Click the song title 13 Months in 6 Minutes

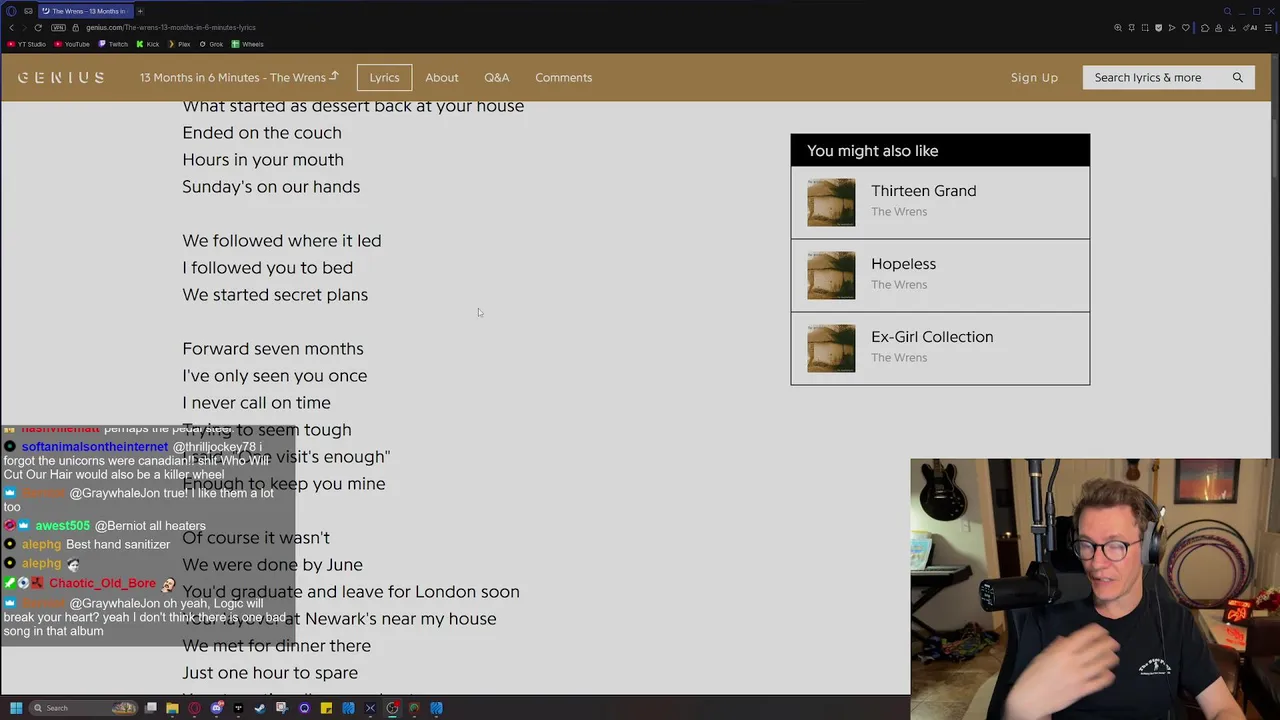tap(239, 77)
